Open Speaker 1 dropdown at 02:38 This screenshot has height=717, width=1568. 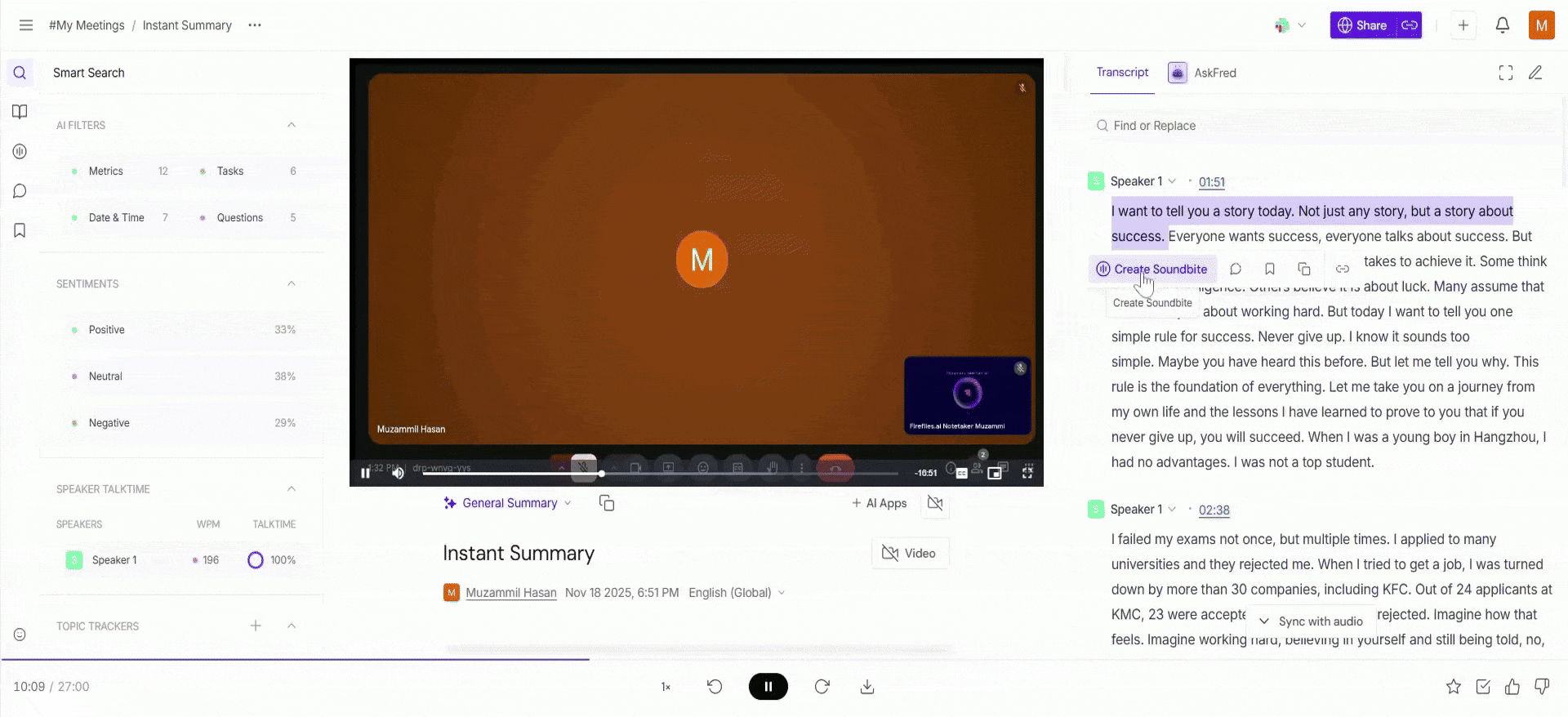click(x=1143, y=510)
